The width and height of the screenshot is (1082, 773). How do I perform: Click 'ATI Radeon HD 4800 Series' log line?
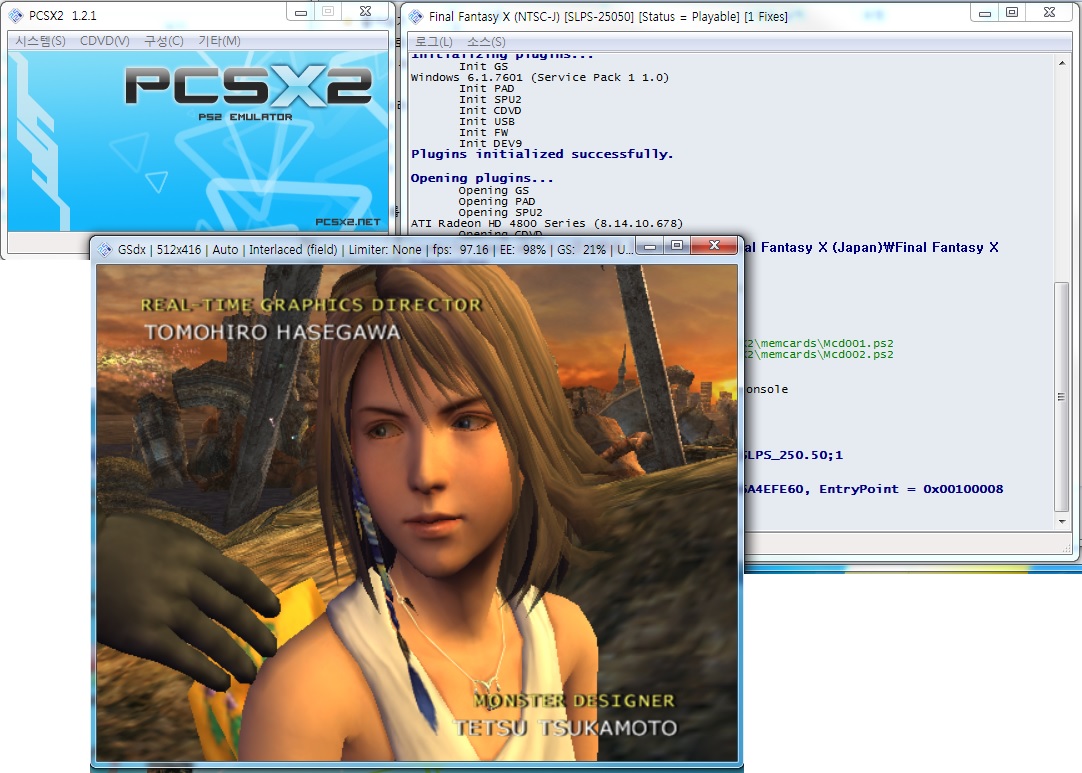(x=547, y=224)
